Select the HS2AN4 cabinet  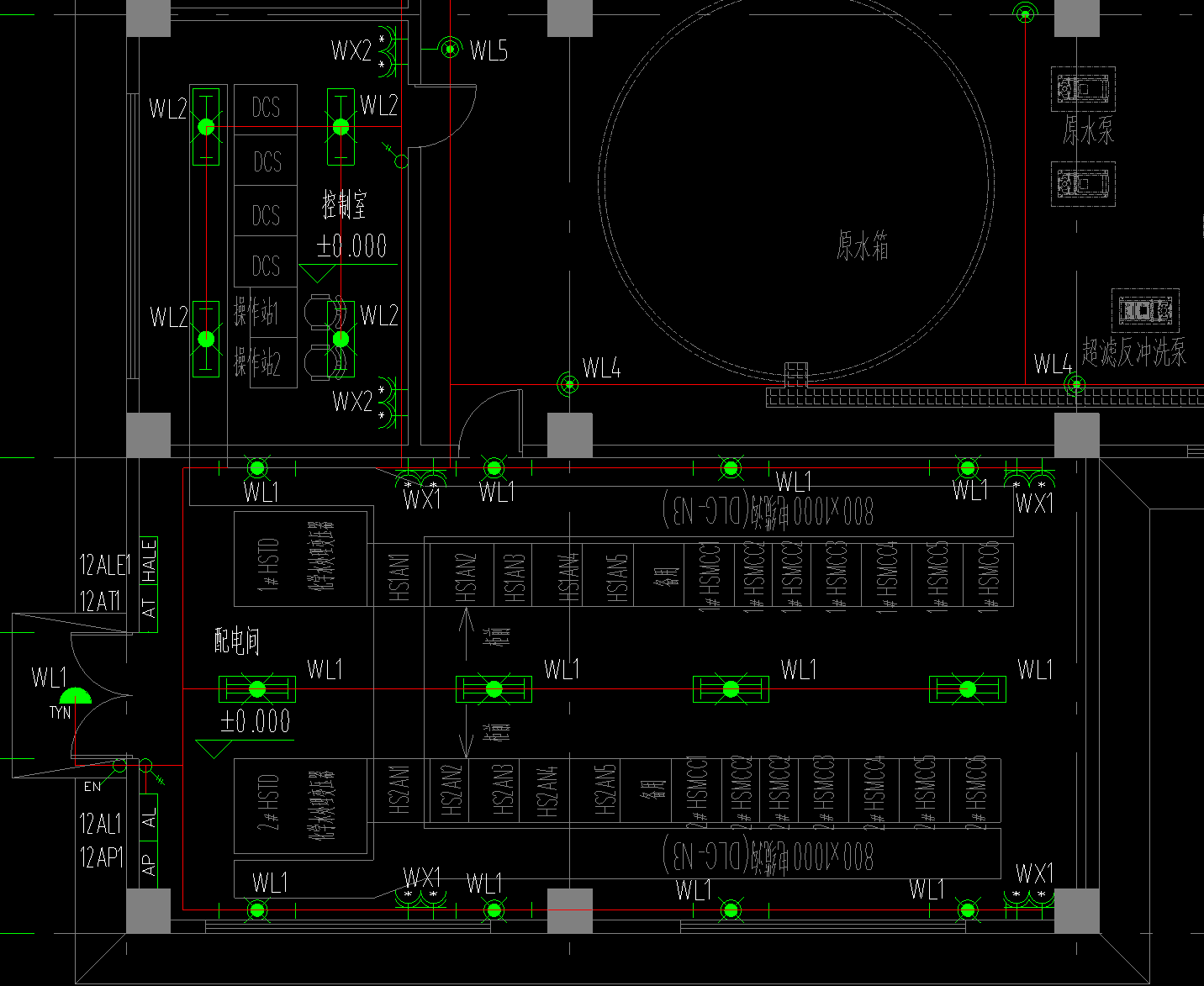pyautogui.click(x=545, y=790)
